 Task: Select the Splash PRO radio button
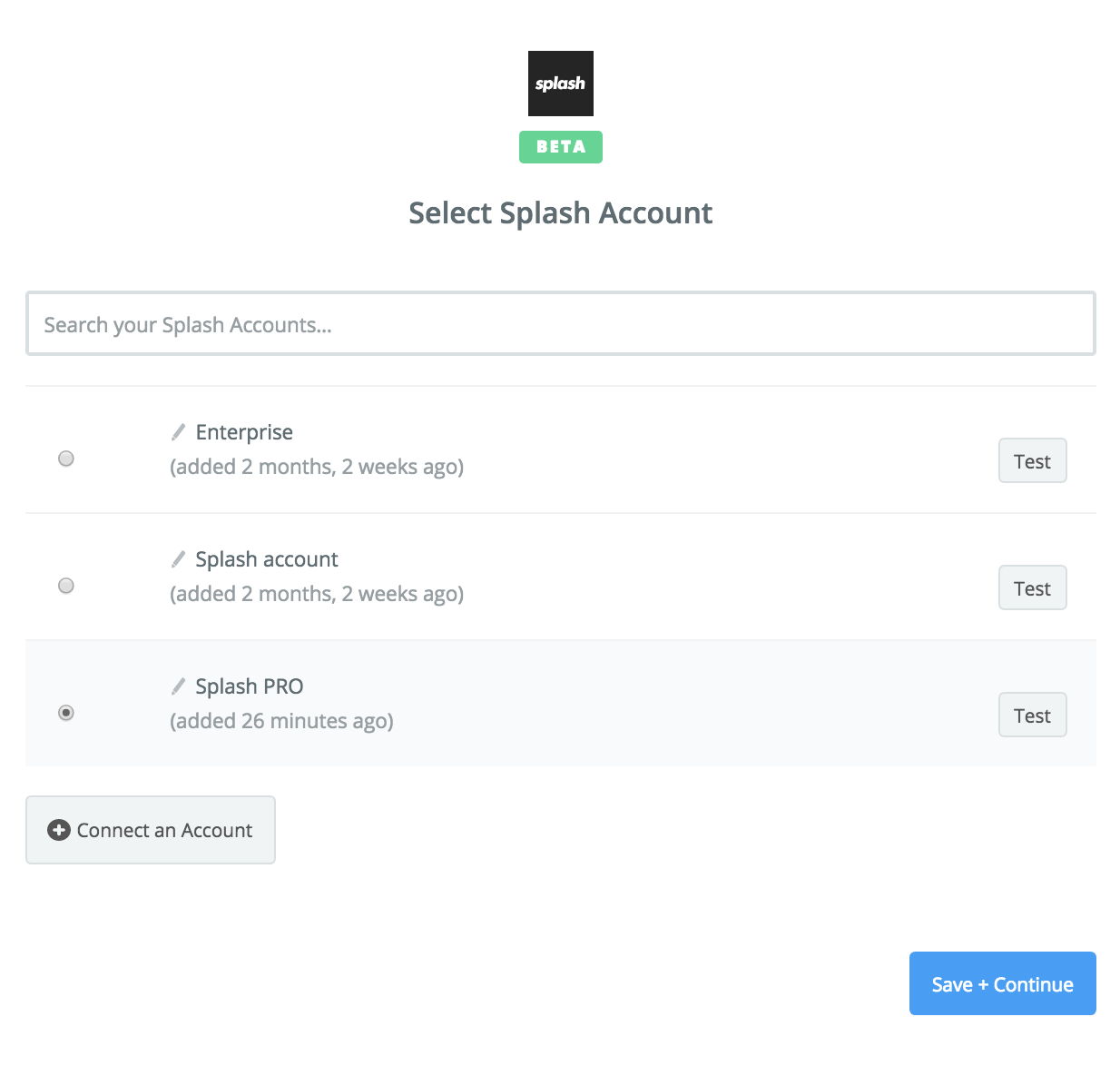[x=66, y=713]
